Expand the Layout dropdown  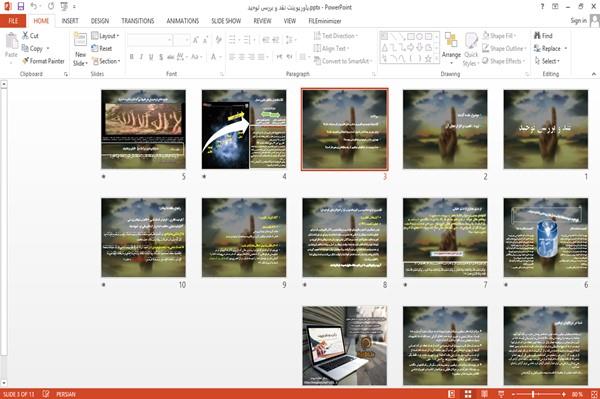(105, 36)
